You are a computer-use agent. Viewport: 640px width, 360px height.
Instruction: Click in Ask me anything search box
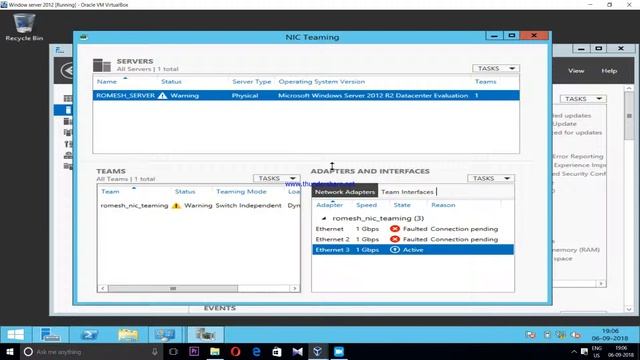coord(91,351)
